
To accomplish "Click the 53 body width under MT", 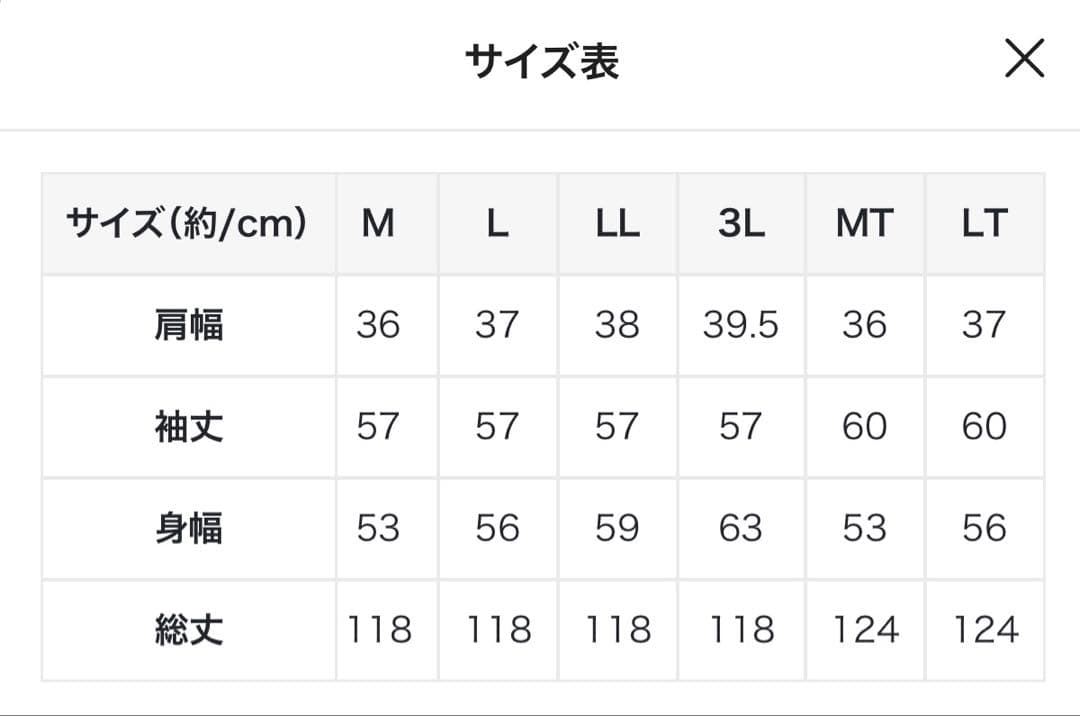I will coord(864,527).
